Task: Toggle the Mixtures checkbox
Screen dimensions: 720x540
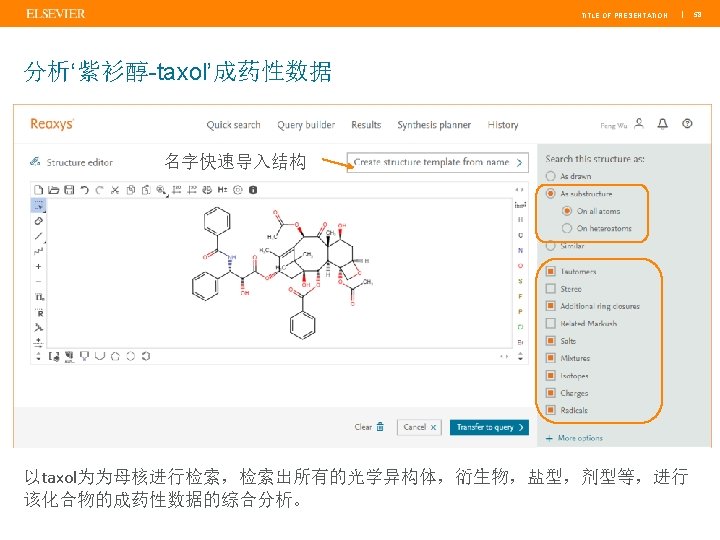Action: [551, 358]
